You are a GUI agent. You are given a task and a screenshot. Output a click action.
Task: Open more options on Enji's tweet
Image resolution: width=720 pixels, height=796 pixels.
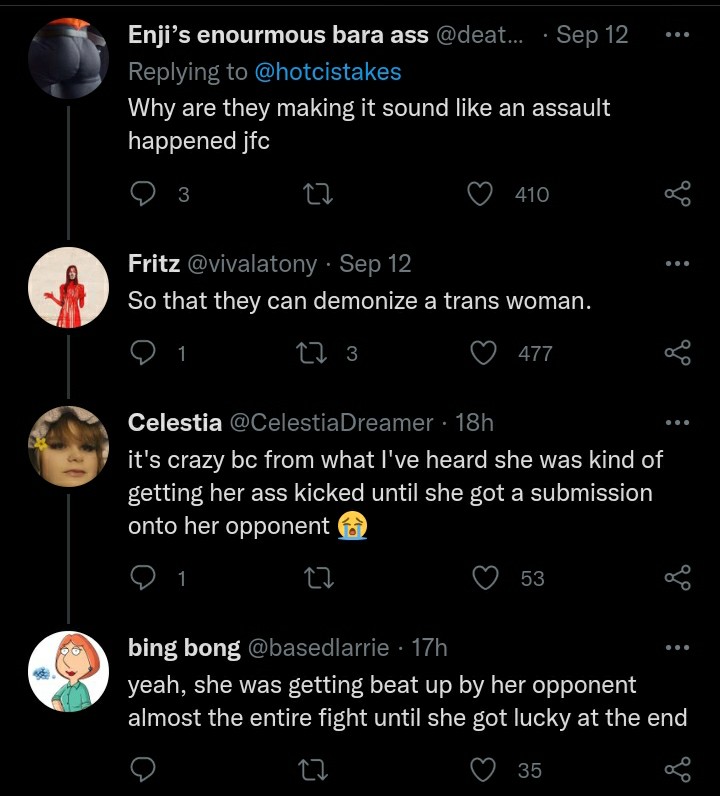(x=677, y=35)
